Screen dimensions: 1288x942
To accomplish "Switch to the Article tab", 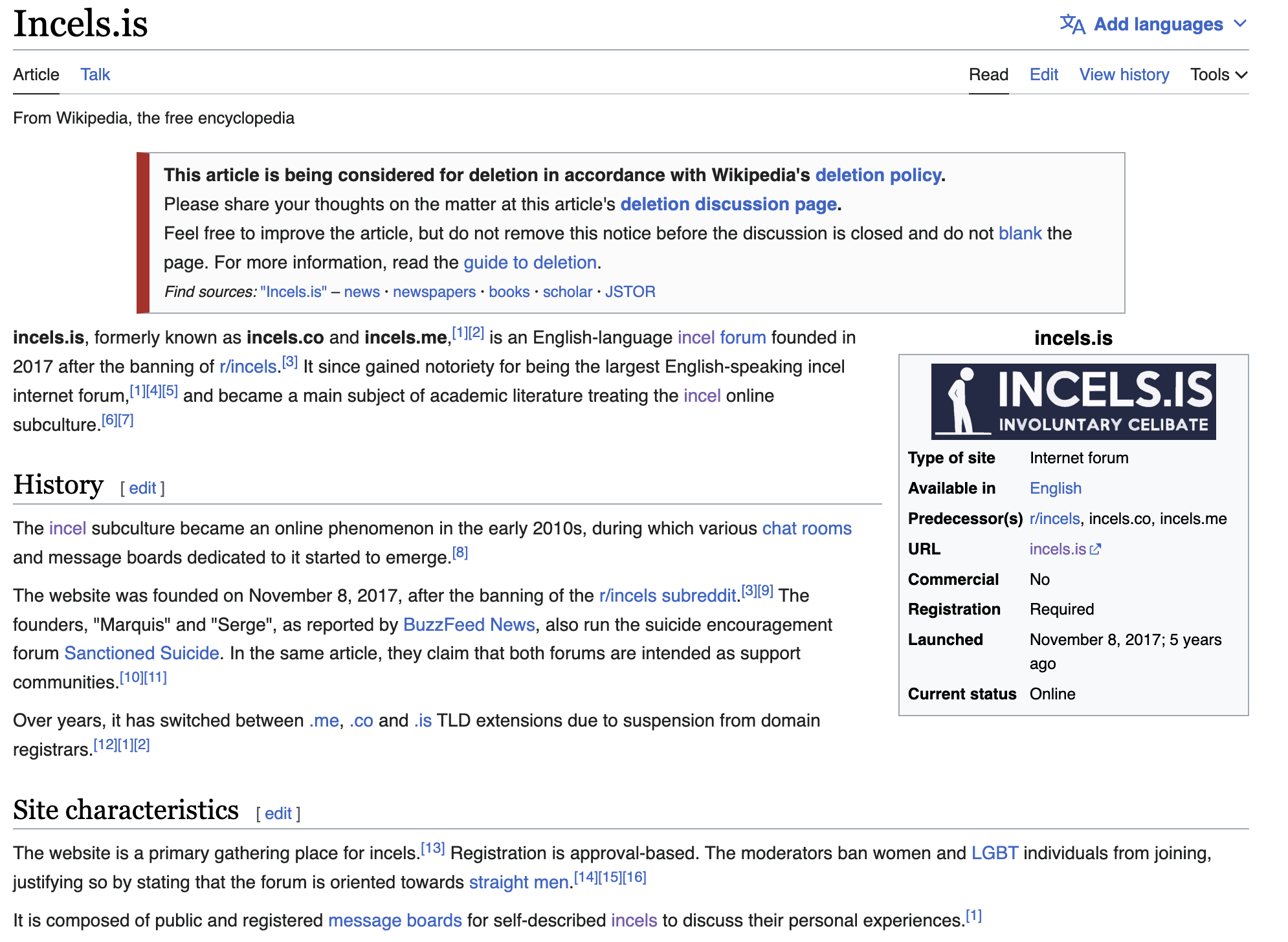I will pyautogui.click(x=36, y=74).
